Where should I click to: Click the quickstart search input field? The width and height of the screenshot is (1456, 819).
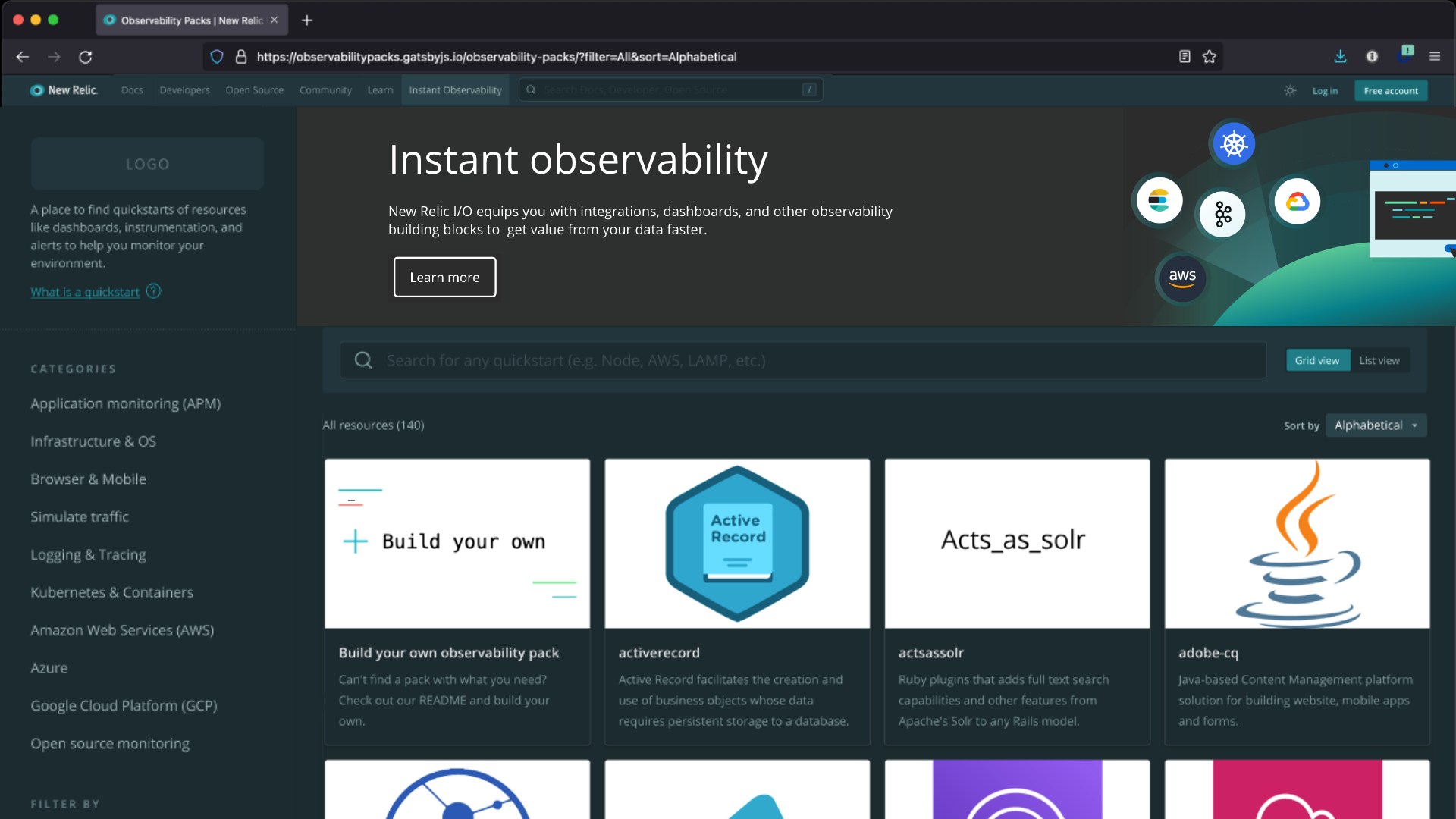coord(758,360)
